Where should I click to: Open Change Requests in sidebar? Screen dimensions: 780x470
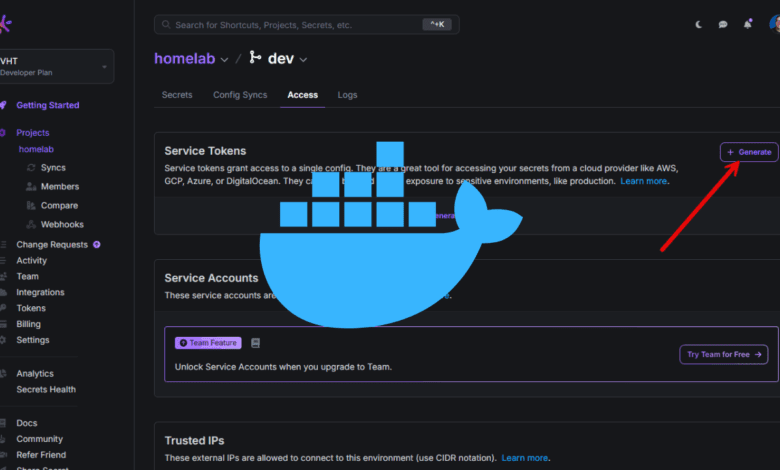pyautogui.click(x=52, y=245)
